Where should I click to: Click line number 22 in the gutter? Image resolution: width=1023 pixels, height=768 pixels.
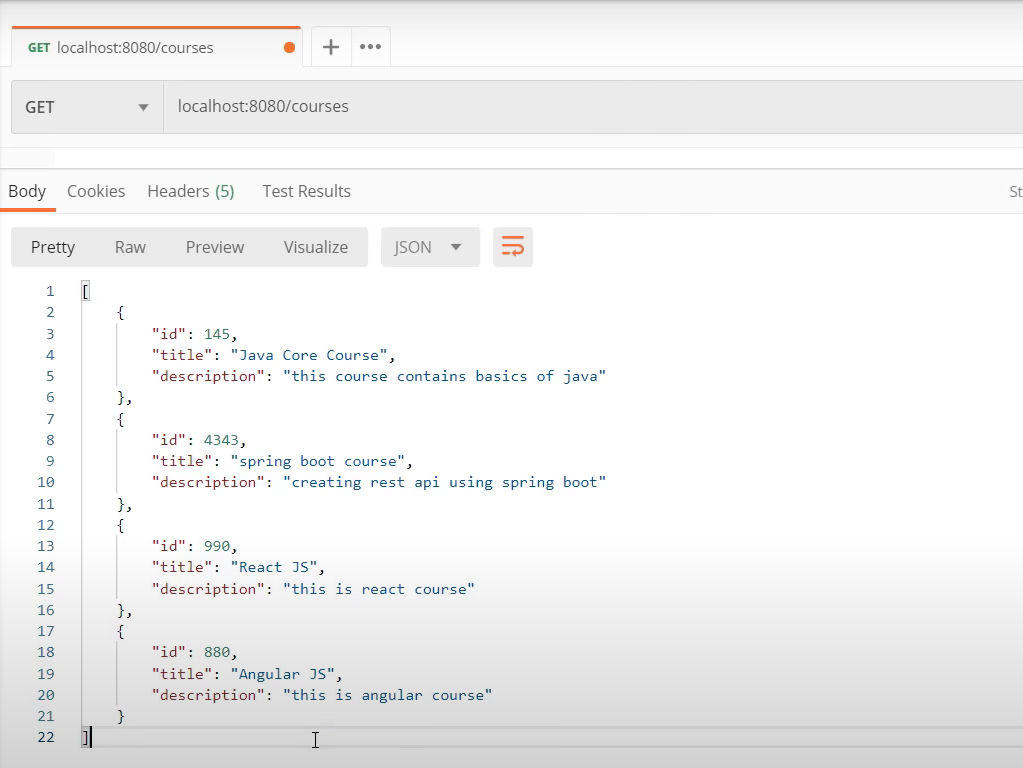pyautogui.click(x=46, y=737)
